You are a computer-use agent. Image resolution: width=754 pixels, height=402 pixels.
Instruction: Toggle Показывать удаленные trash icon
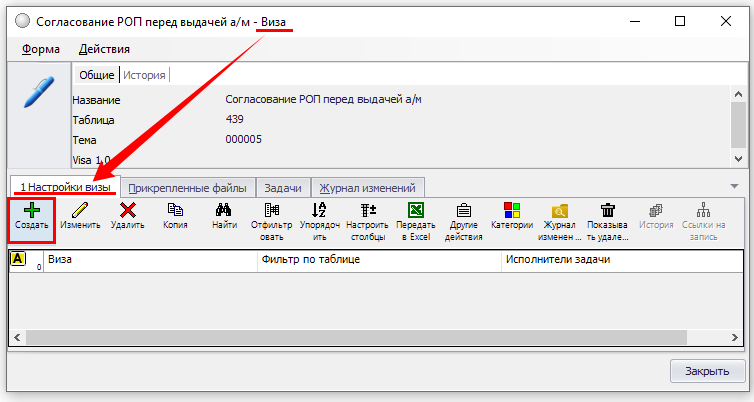[x=607, y=211]
